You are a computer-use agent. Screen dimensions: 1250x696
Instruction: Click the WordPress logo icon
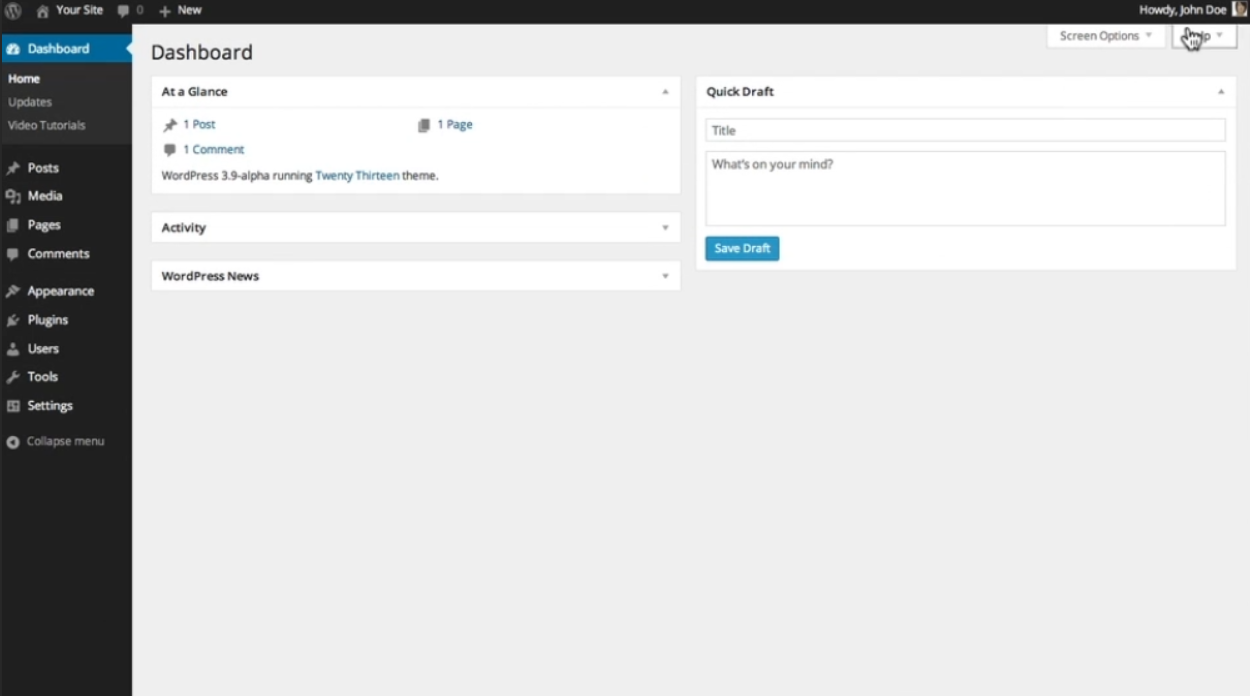coord(13,10)
